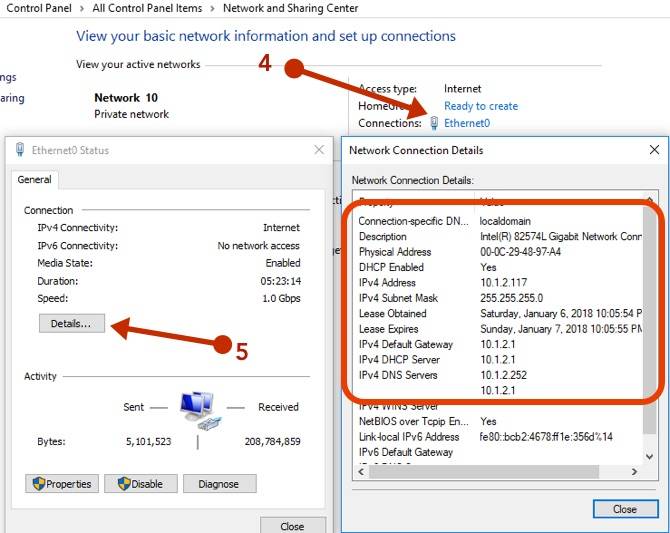
Task: Select the IPv4 Address row 10.1.2.117
Action: coord(499,283)
